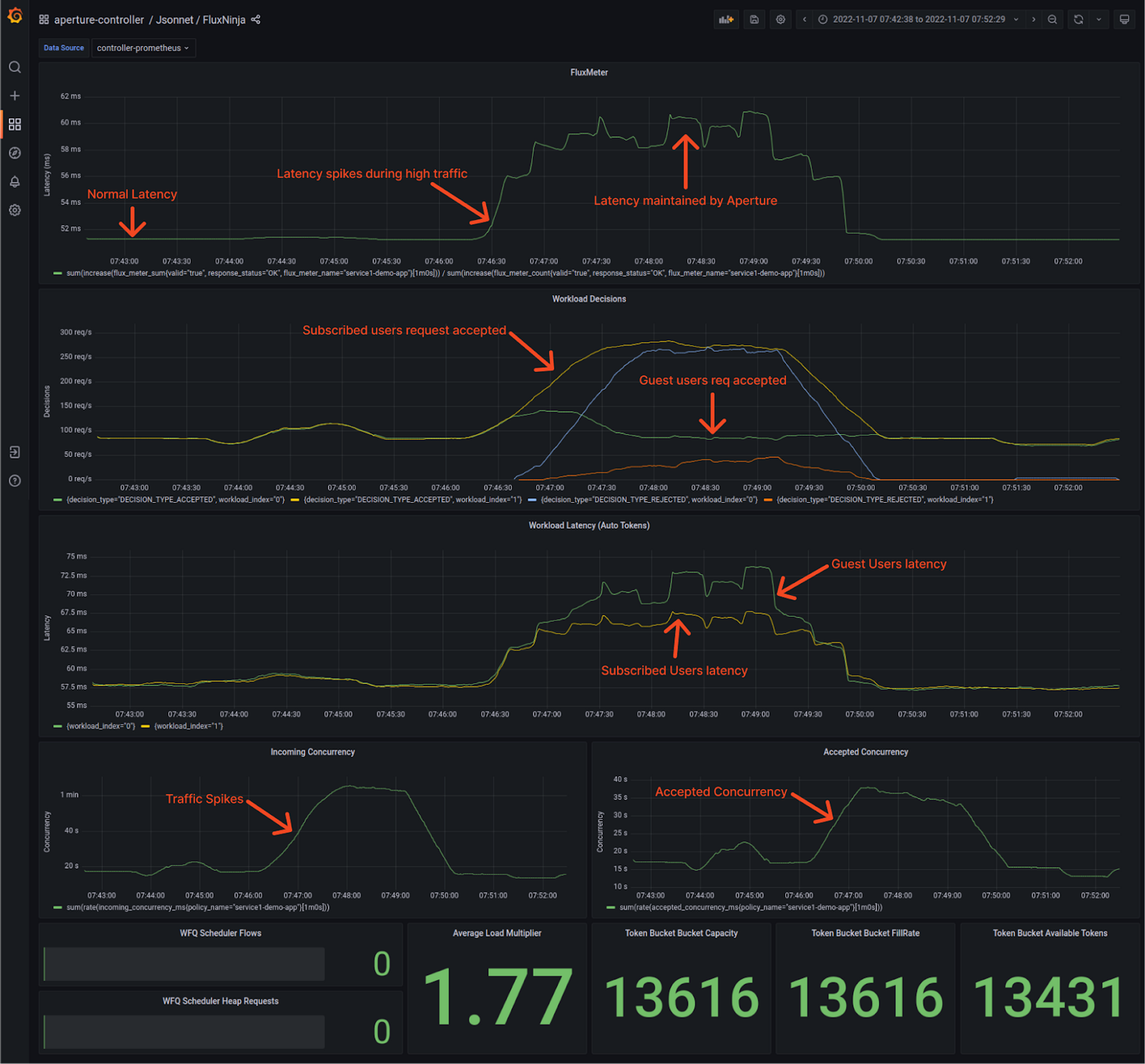
Task: Click the WFQ Scheduler Flows bar gauge
Action: pyautogui.click(x=184, y=964)
